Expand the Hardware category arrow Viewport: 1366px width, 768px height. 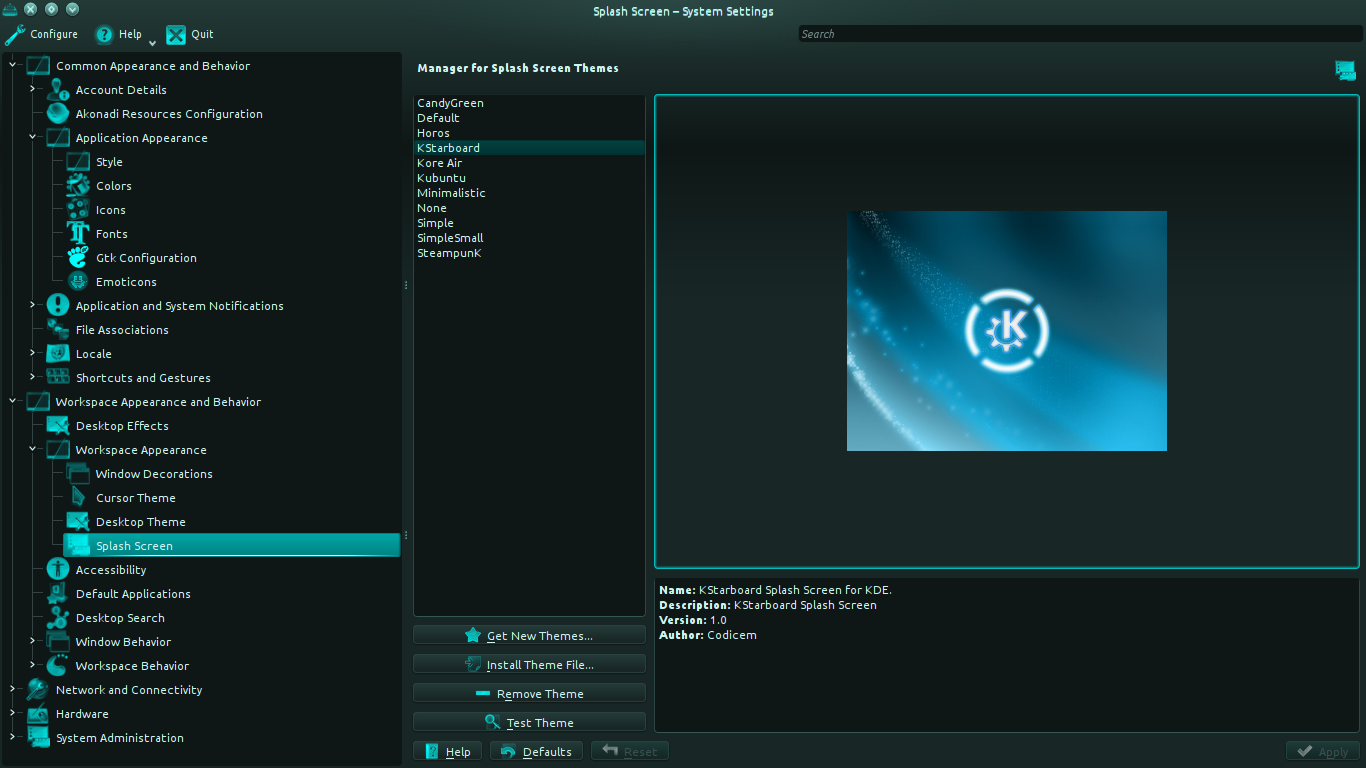(x=13, y=714)
